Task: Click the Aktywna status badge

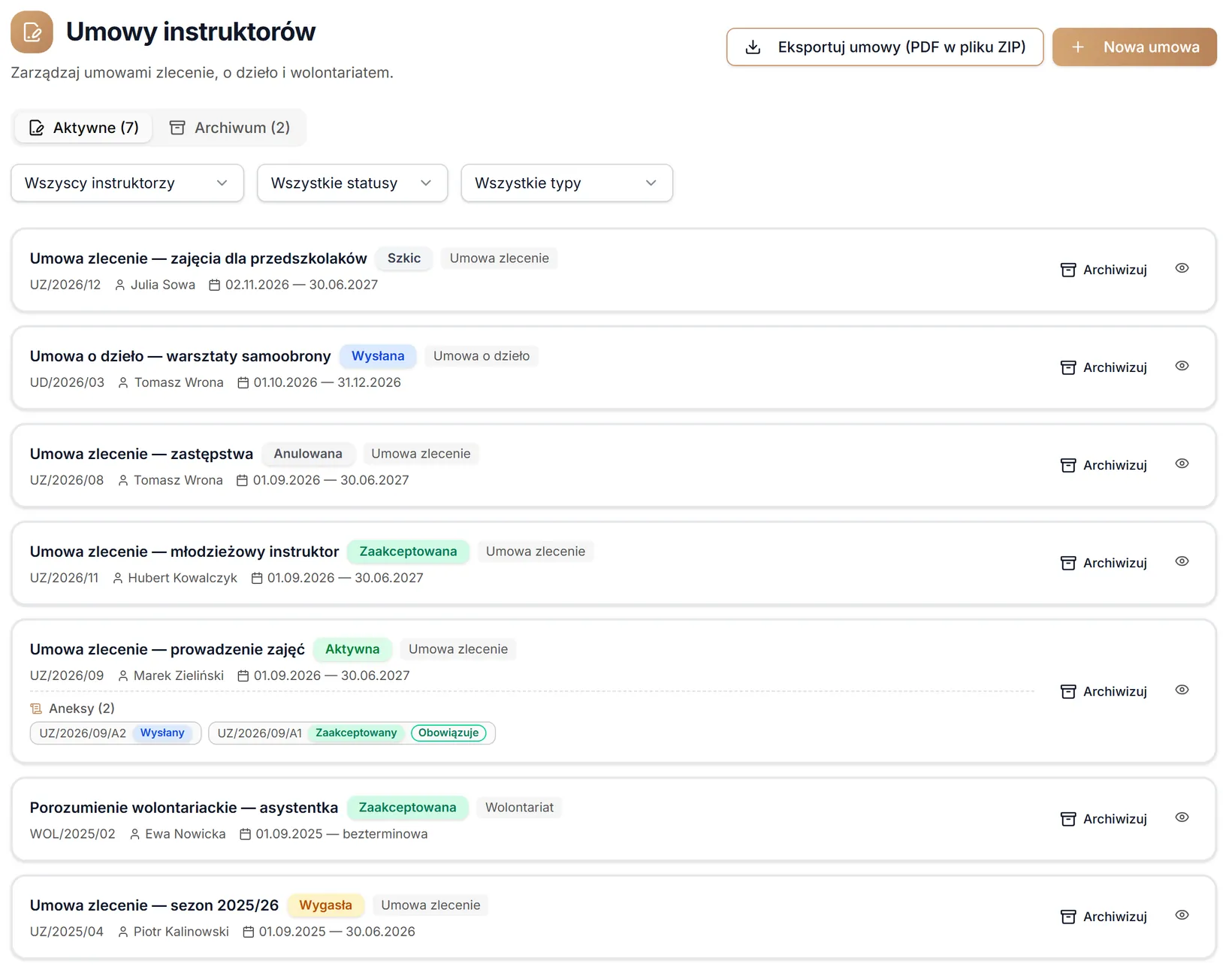Action: 352,649
